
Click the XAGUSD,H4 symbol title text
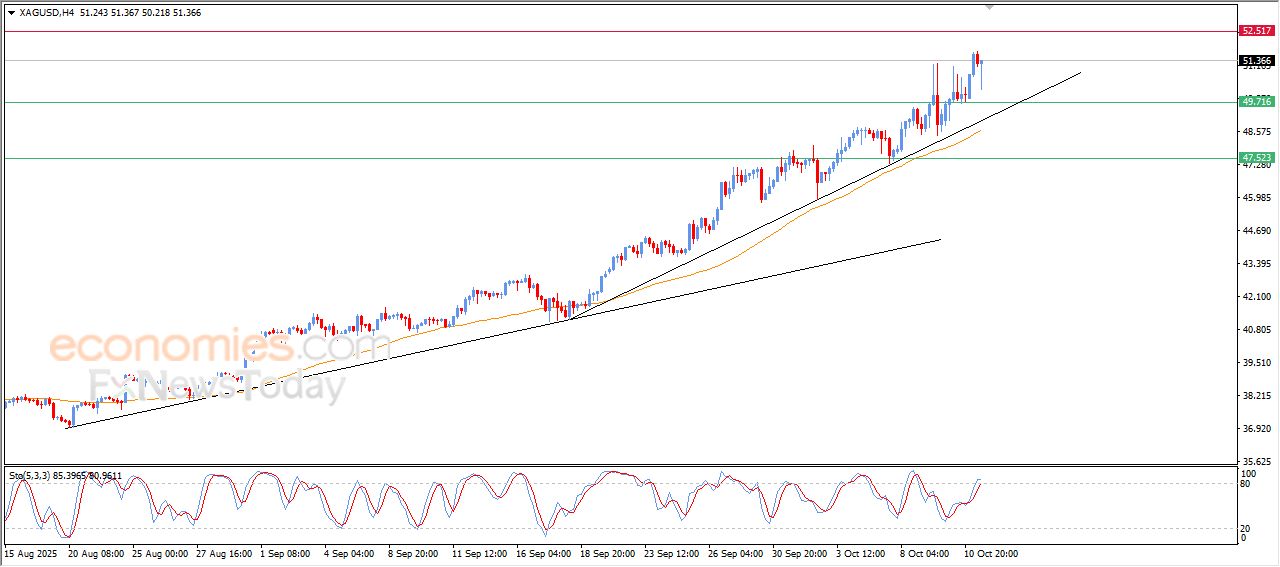tap(46, 13)
